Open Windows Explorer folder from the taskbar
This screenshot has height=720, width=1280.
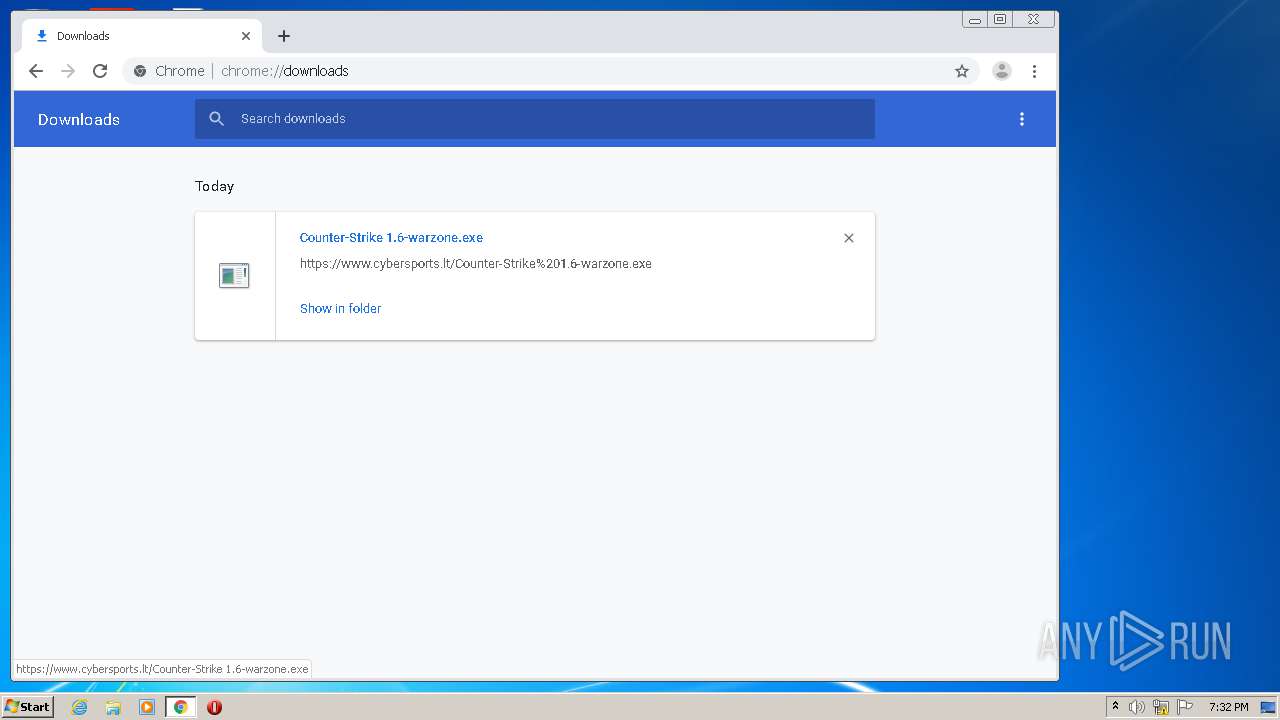point(113,707)
